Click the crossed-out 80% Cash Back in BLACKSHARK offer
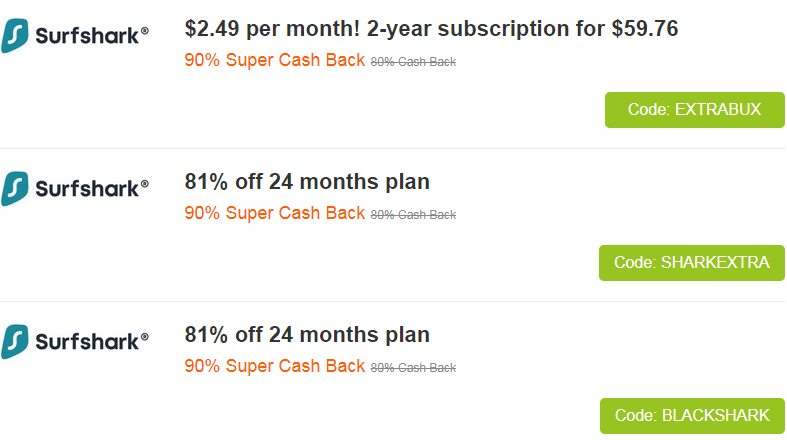787x440 pixels. [413, 368]
